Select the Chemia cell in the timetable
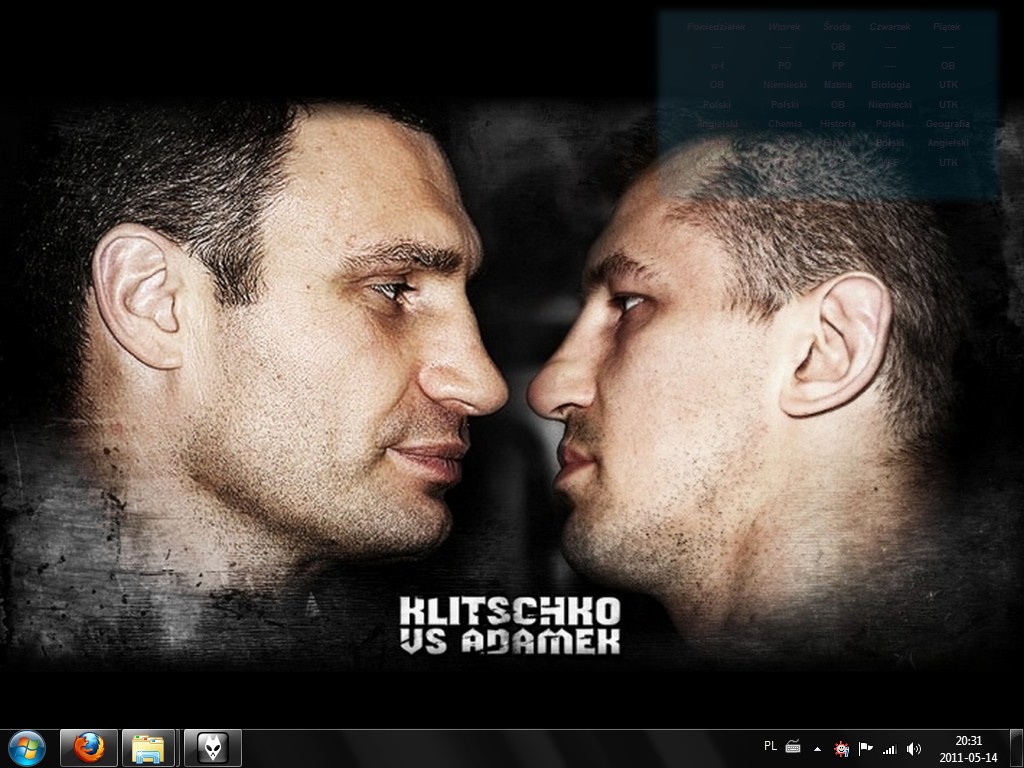1024x768 pixels. pyautogui.click(x=785, y=124)
